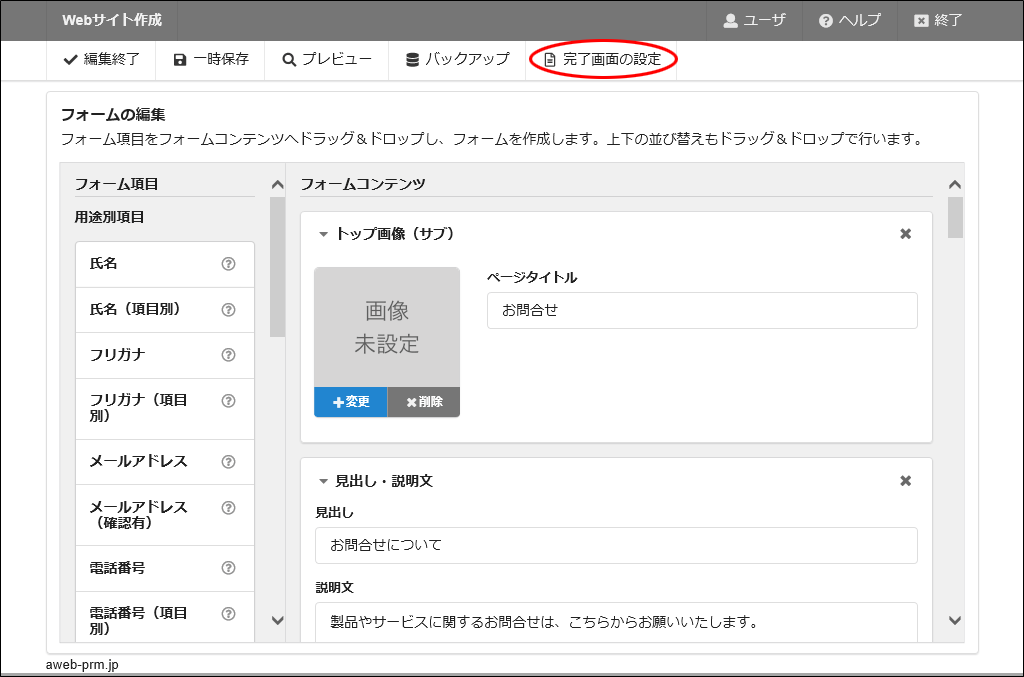
Task: Click 終了 in the top bar
Action: tap(938, 20)
